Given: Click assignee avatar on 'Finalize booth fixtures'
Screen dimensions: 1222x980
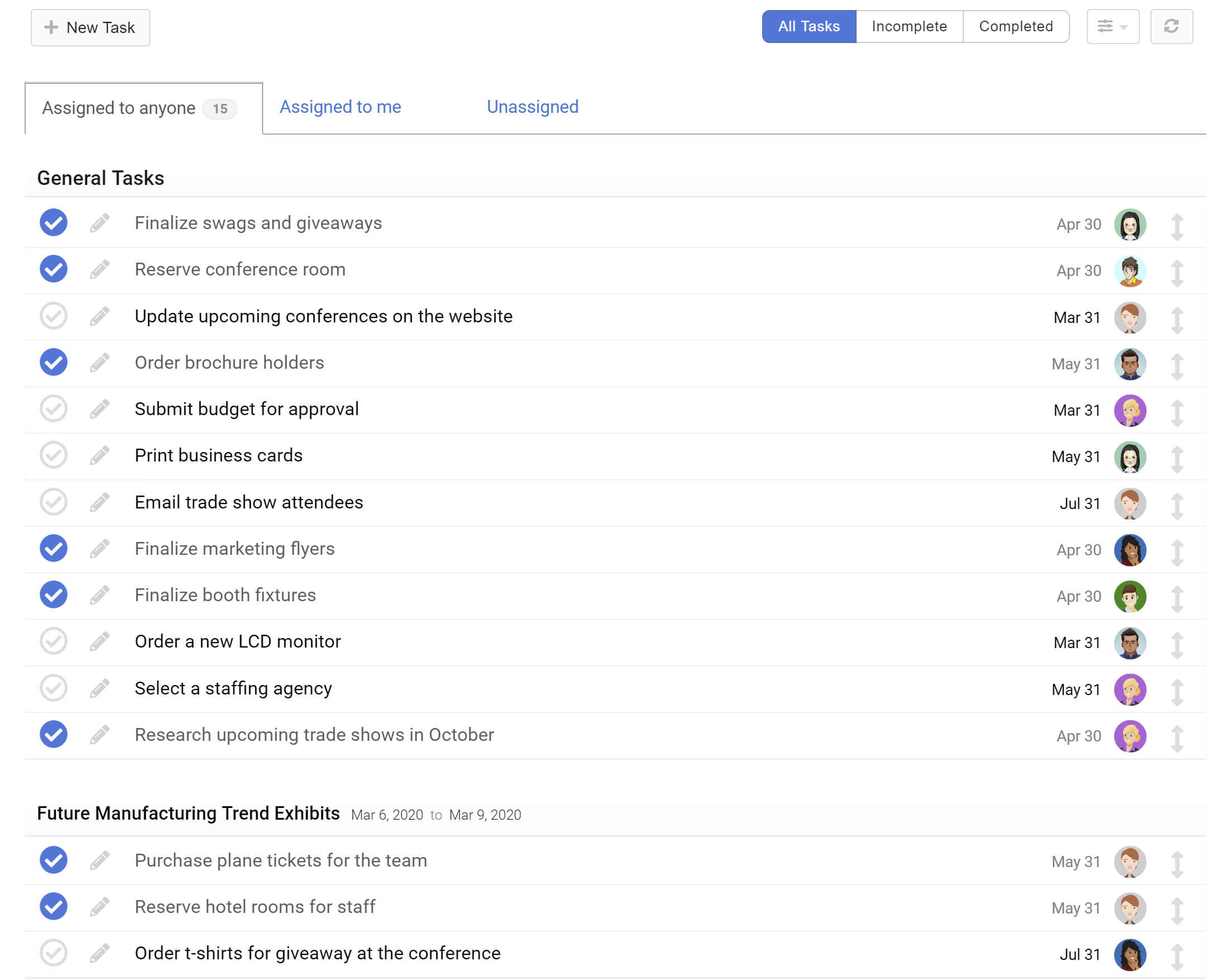Looking at the screenshot, I should coord(1130,596).
